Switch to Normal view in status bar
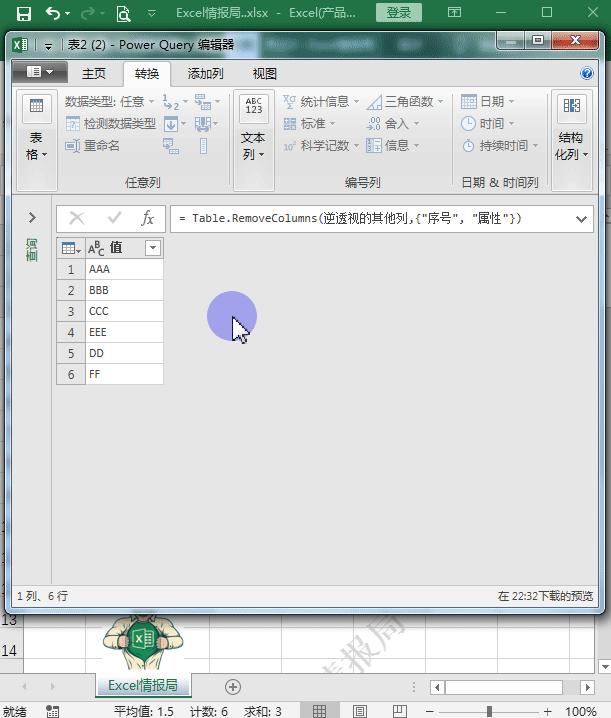The image size is (611, 718). click(x=319, y=711)
